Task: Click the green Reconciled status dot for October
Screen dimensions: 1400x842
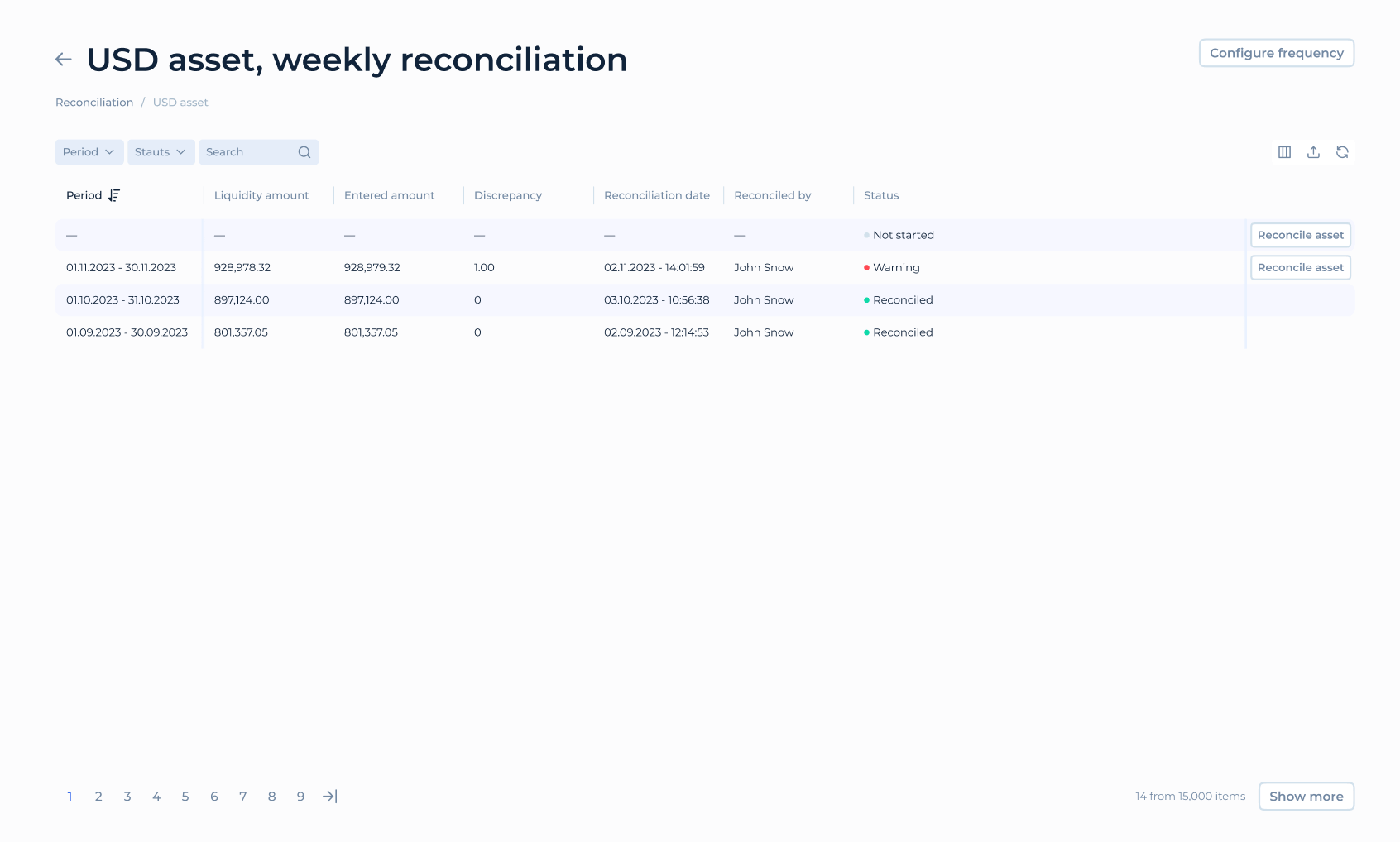Action: click(x=866, y=299)
